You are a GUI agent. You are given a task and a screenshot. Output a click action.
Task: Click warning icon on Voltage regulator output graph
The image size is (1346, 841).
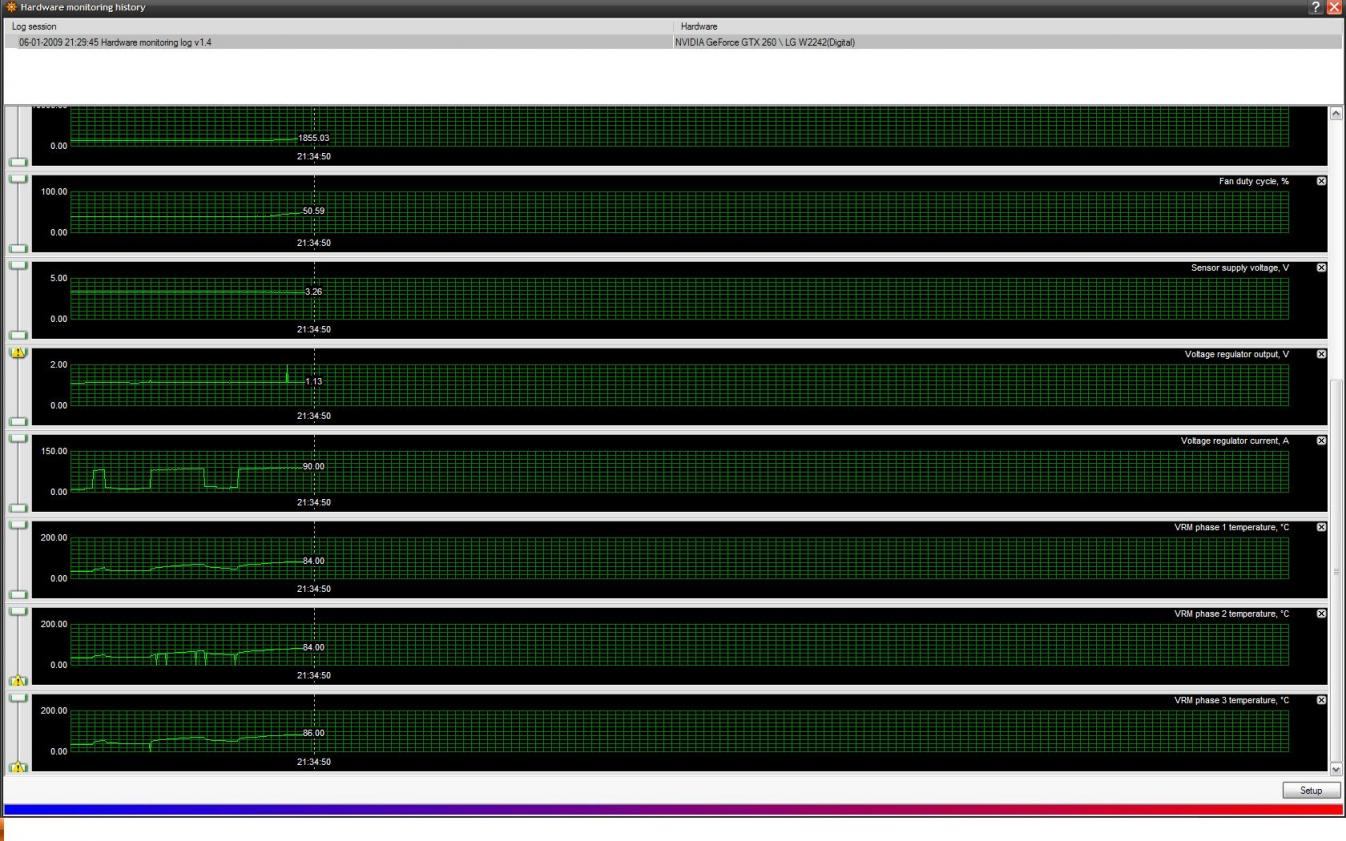[x=18, y=352]
